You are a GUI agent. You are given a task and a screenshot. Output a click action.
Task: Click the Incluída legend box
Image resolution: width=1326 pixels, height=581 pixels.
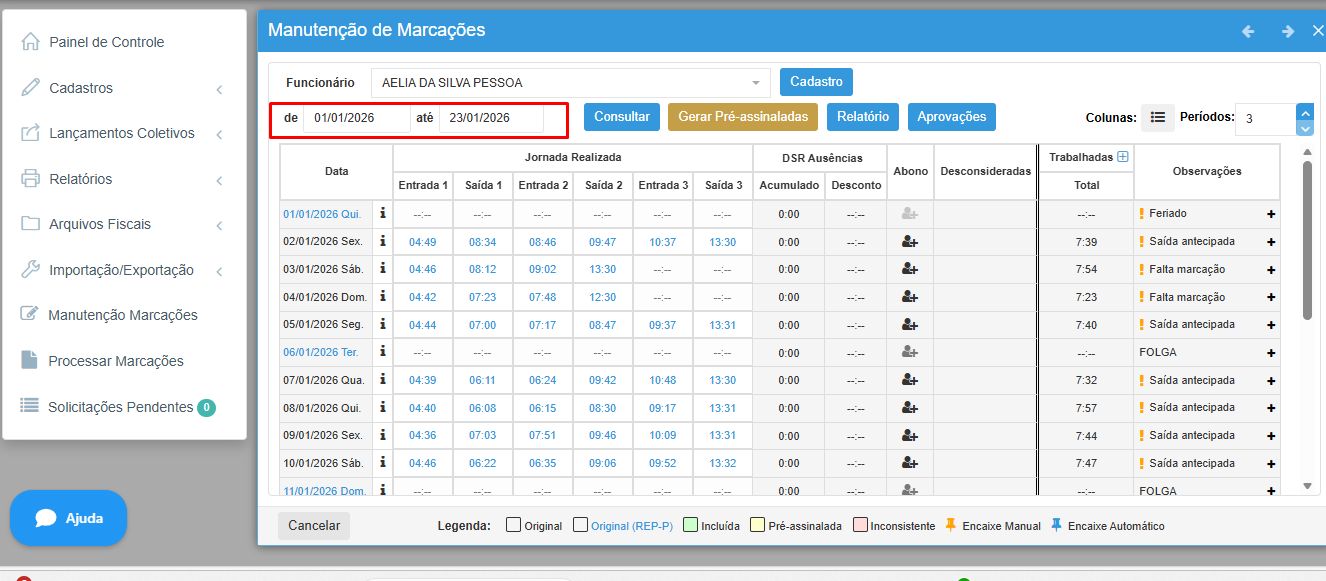point(690,526)
